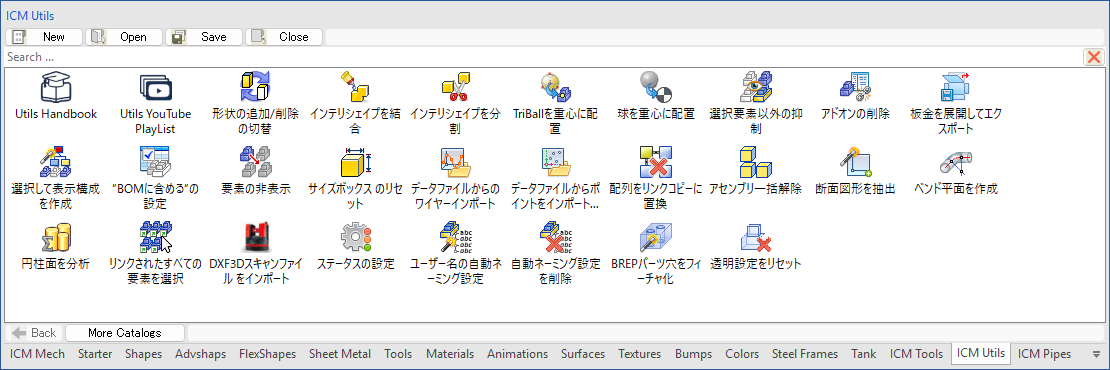Switch to the Surfaces tab

tap(583, 354)
